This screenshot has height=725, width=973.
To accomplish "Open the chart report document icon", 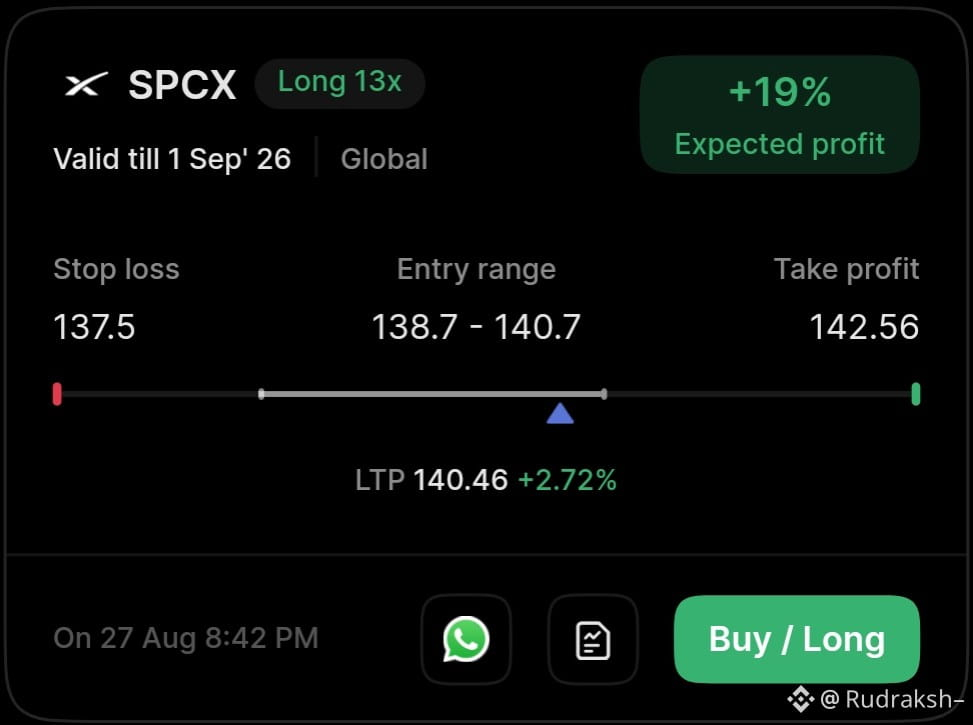I will (x=593, y=639).
